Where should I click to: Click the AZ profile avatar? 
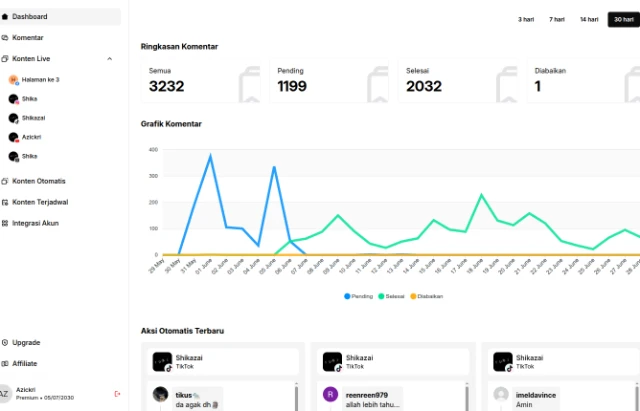point(6,393)
